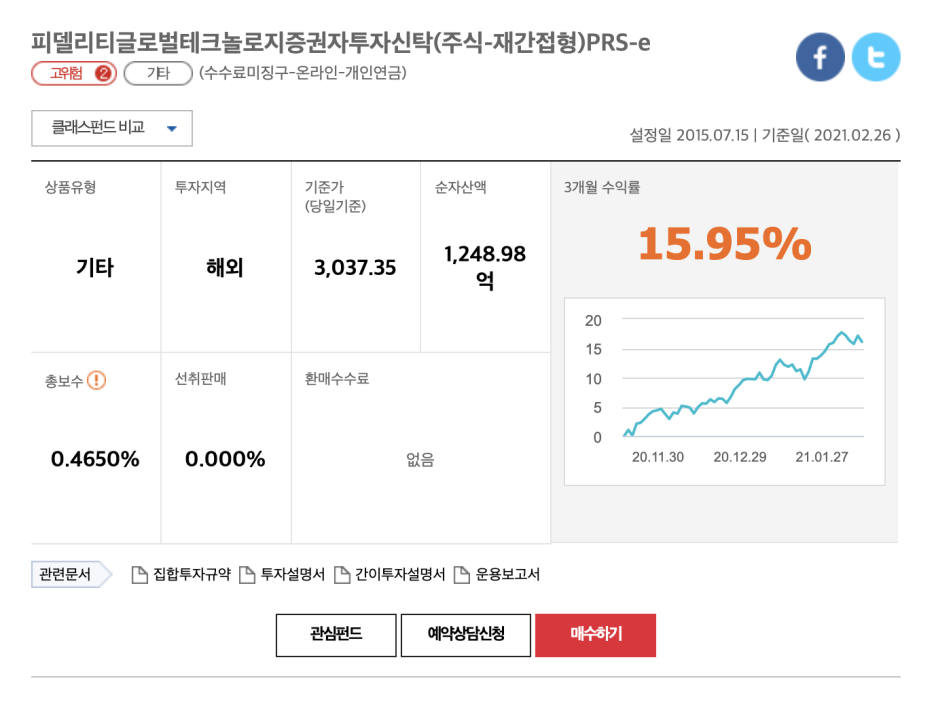Click the 총보수 label text
This screenshot has height=702, width=936.
point(64,381)
